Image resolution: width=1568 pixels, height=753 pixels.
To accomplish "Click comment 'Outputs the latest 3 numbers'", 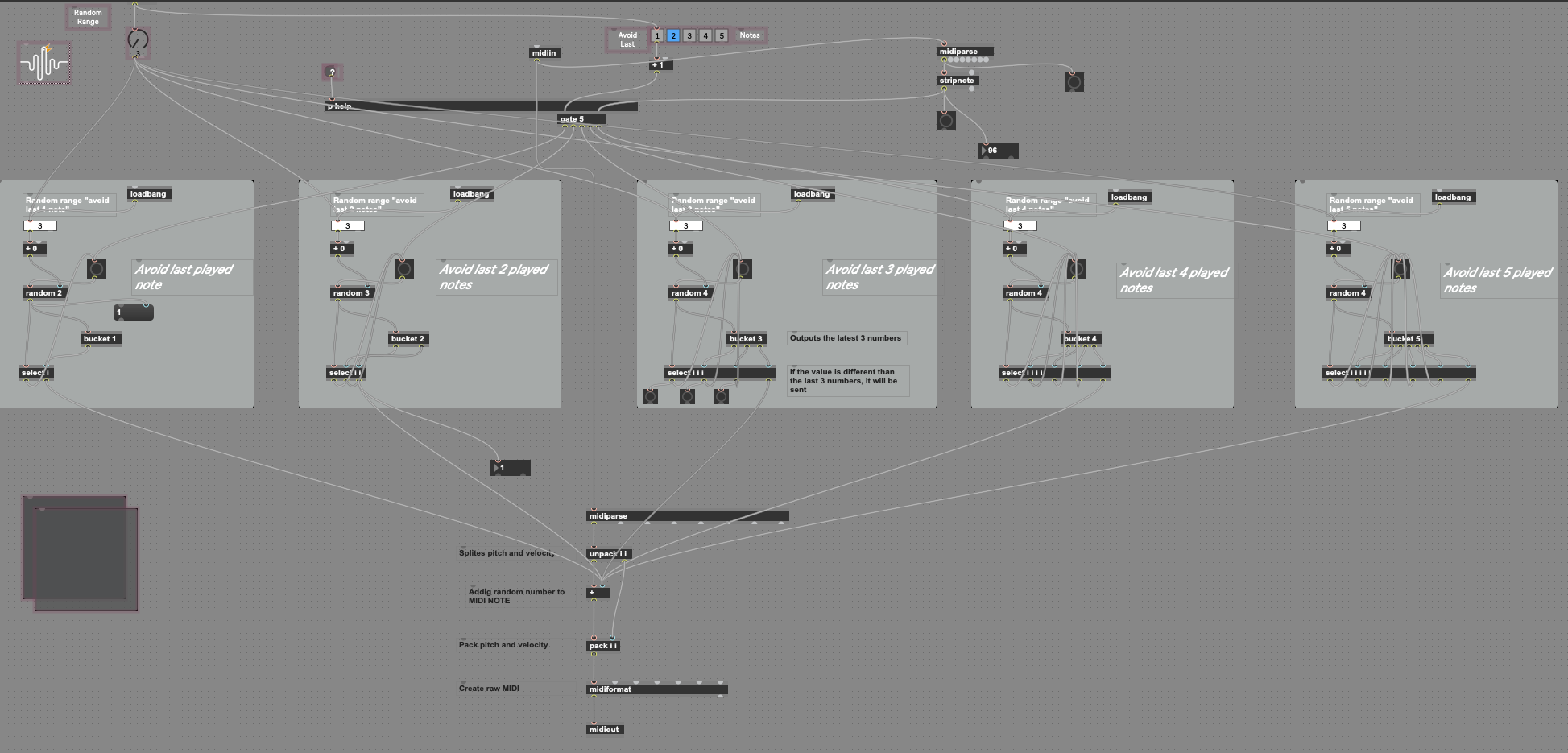I will [846, 338].
